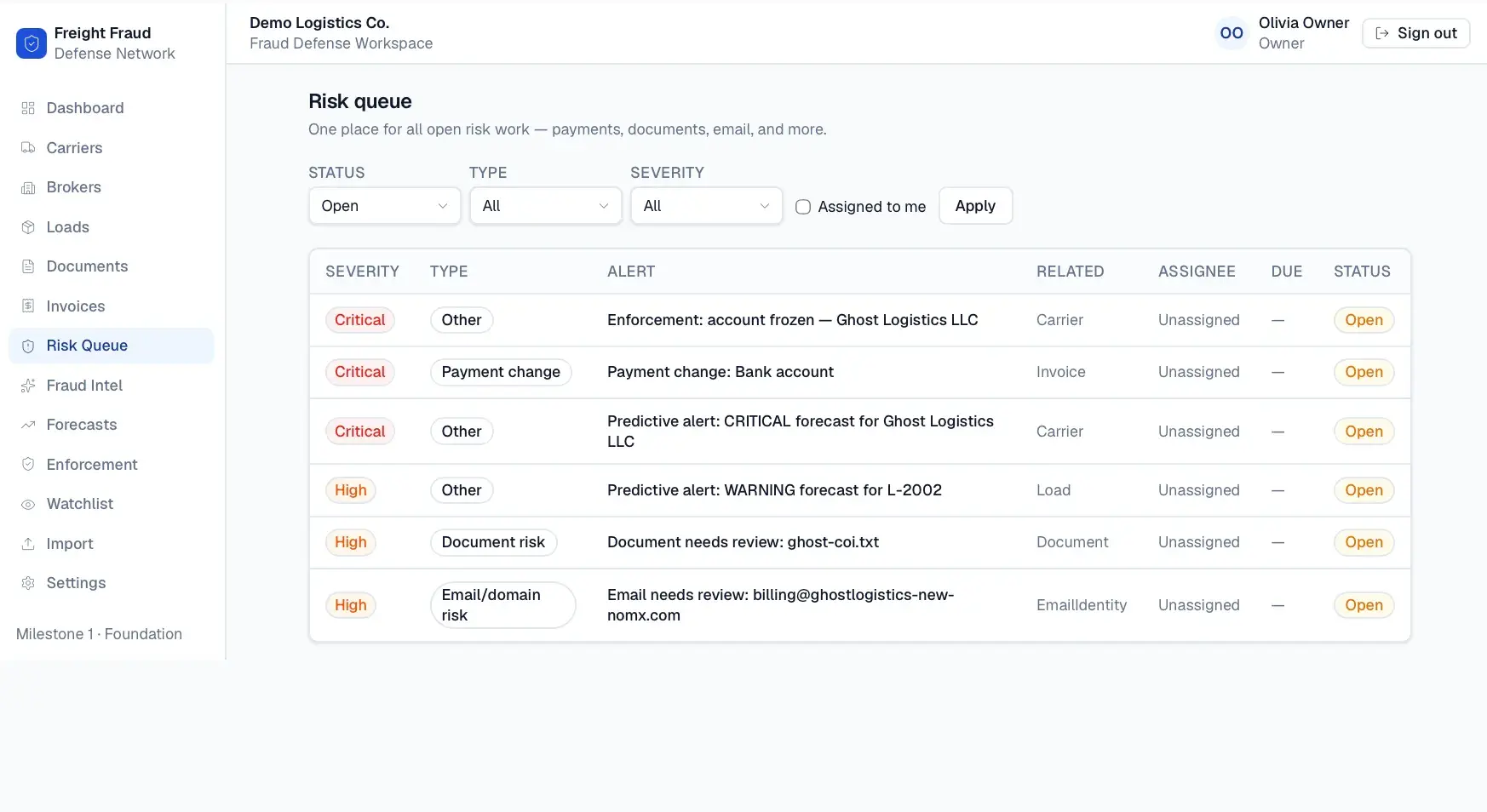
Task: Click High badge on the ghost-coi.txt row
Action: click(350, 542)
